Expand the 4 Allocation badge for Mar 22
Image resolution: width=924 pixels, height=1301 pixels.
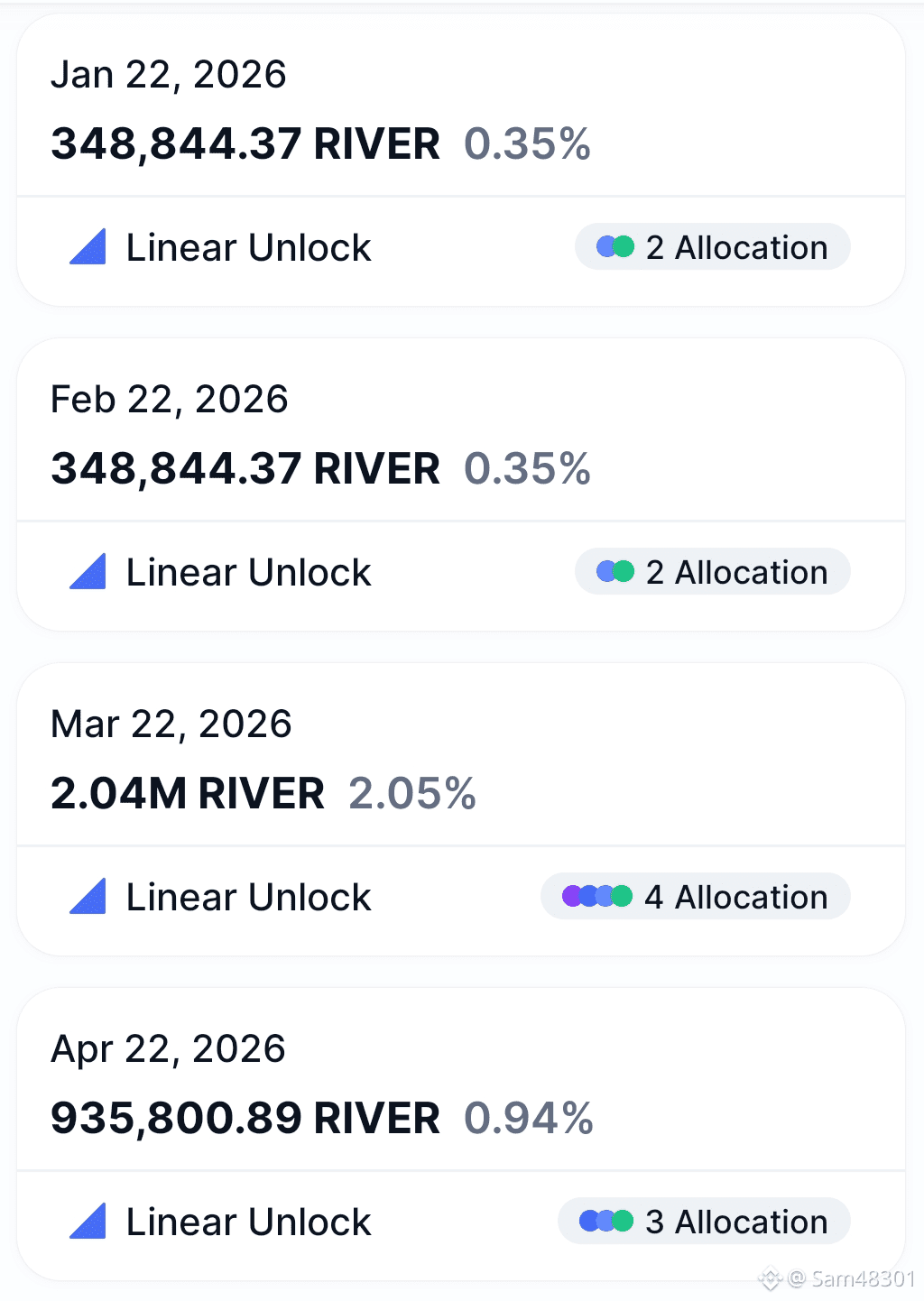[x=696, y=896]
